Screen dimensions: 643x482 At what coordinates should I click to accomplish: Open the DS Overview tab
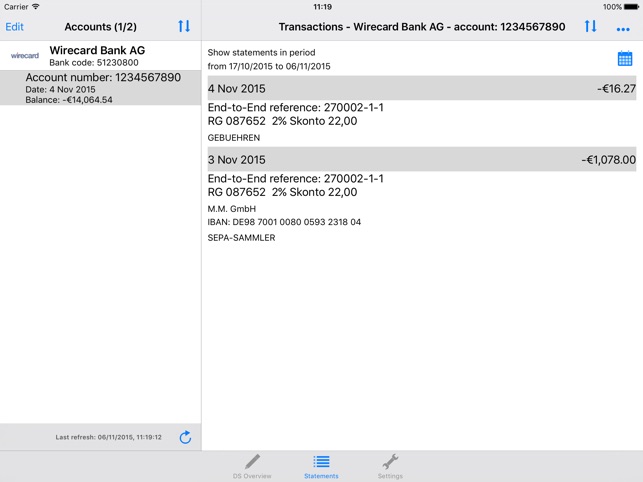pyautogui.click(x=252, y=466)
